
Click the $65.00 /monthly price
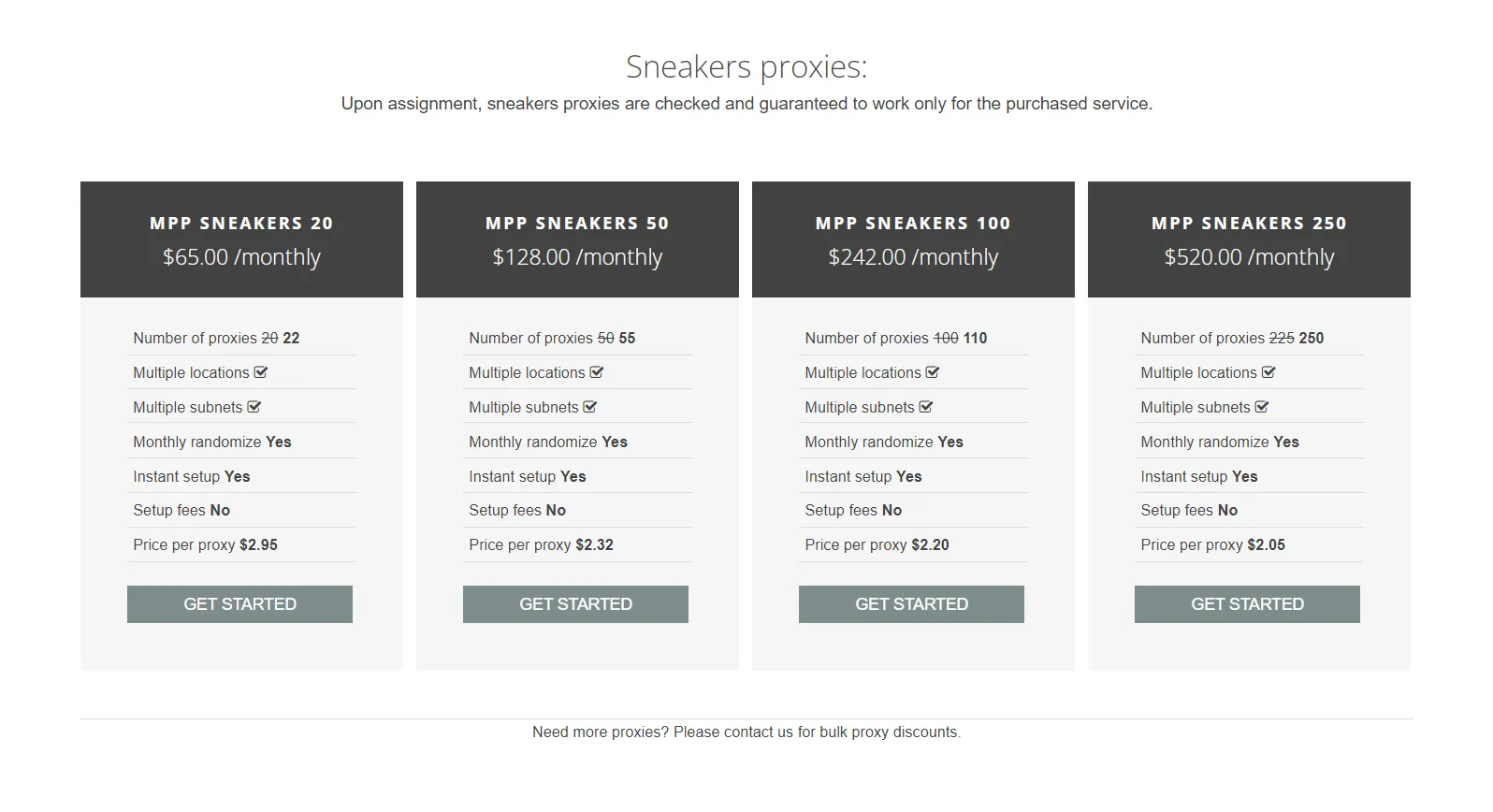click(x=241, y=257)
